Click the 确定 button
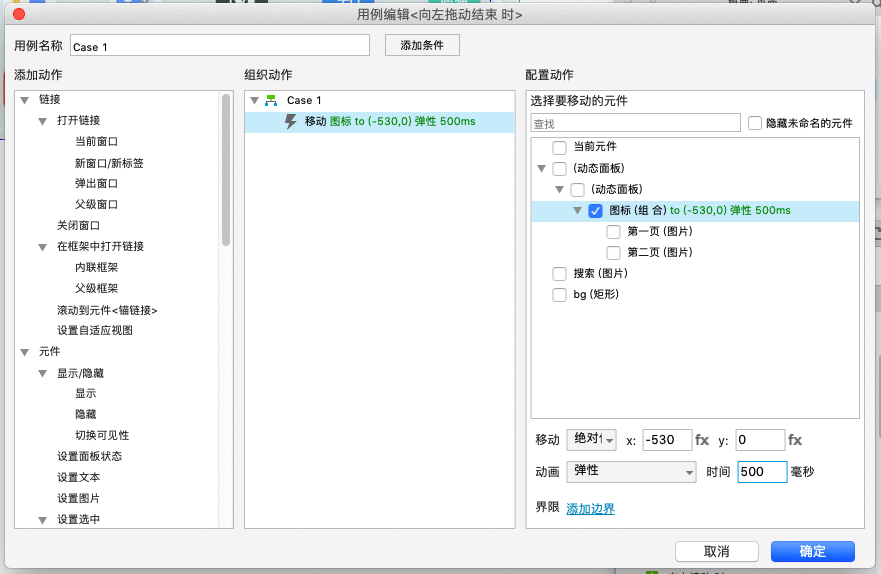This screenshot has width=881, height=574. tap(812, 552)
